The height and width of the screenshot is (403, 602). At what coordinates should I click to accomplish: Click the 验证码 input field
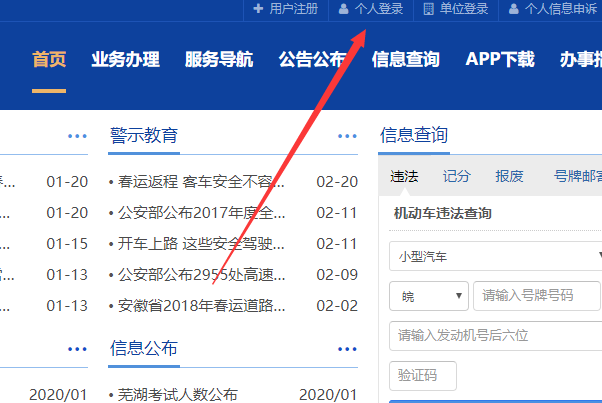(x=423, y=375)
